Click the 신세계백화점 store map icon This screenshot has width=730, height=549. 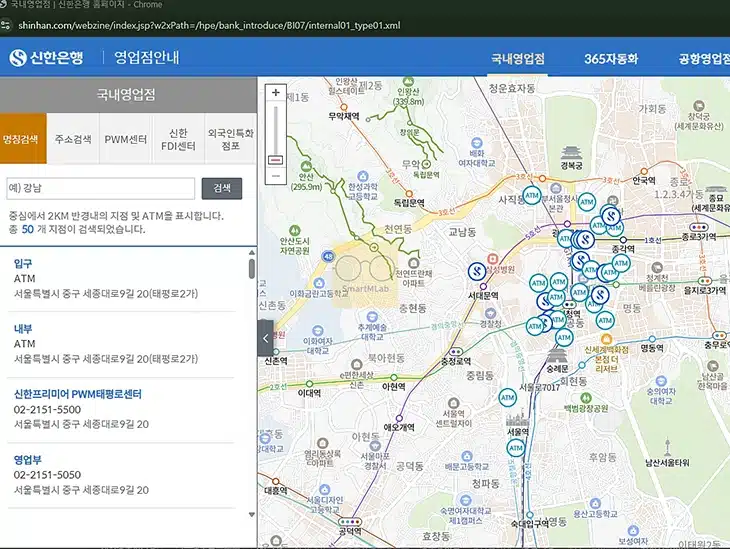[606, 339]
